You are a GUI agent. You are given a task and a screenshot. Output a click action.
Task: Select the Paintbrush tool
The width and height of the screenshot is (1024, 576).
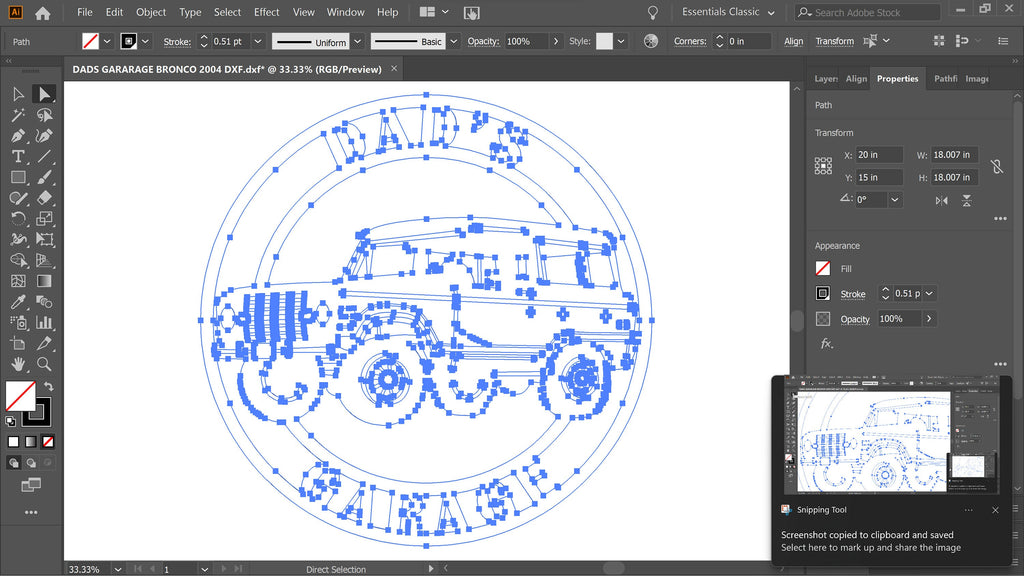[x=44, y=177]
